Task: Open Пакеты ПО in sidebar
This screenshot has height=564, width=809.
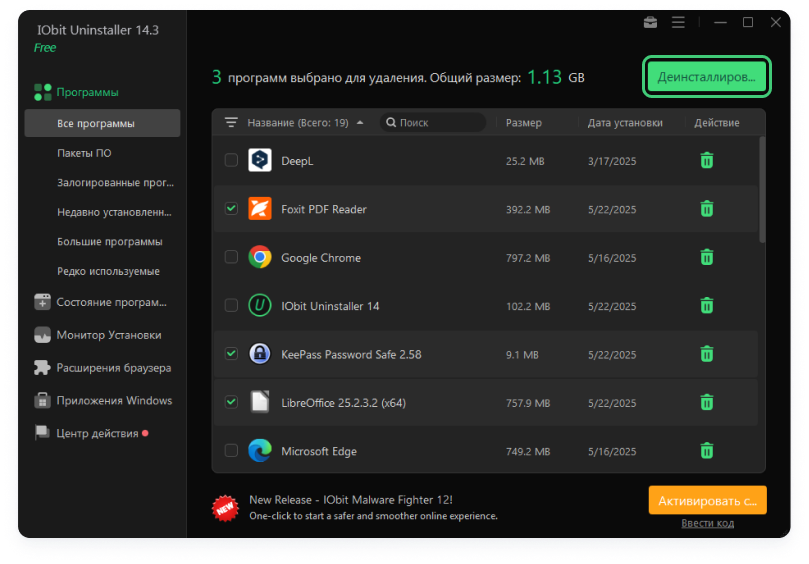Action: (x=84, y=153)
